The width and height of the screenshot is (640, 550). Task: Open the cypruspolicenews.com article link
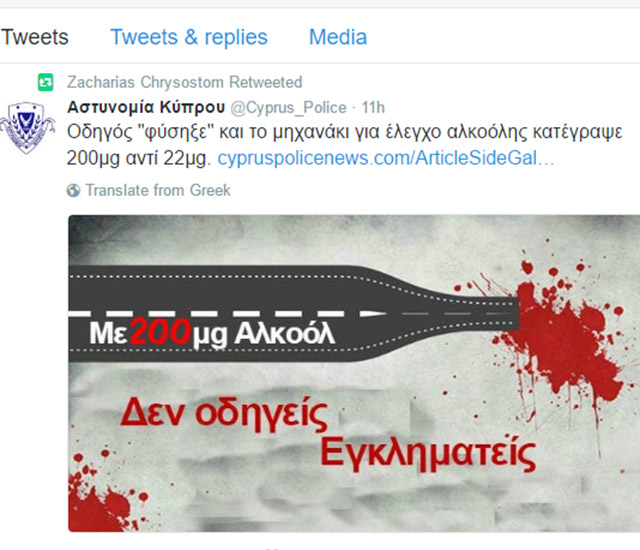(386, 158)
